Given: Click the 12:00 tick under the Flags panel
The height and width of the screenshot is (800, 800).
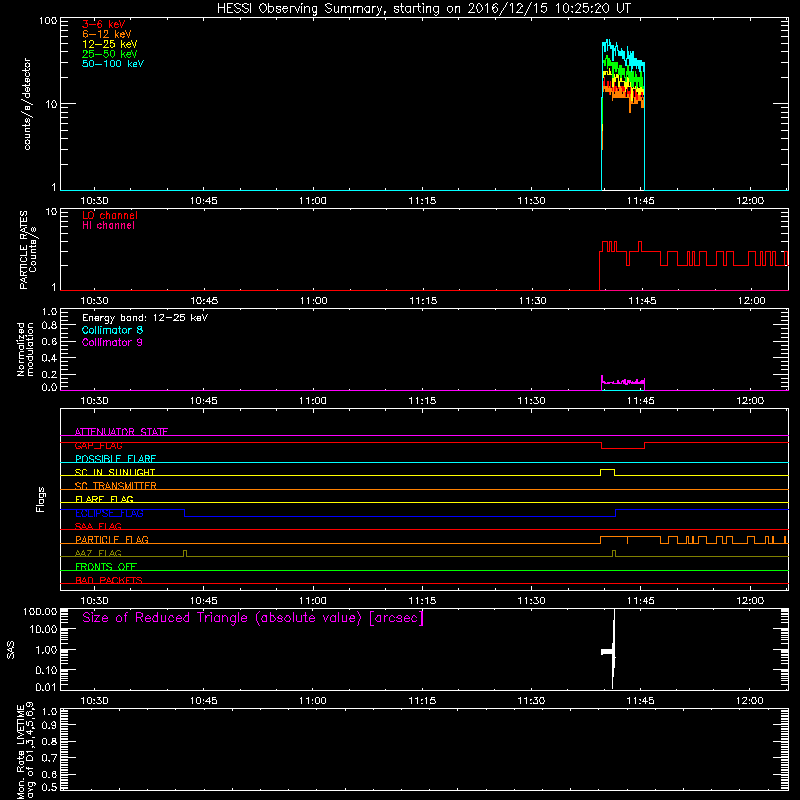Looking at the screenshot, I should (751, 601).
